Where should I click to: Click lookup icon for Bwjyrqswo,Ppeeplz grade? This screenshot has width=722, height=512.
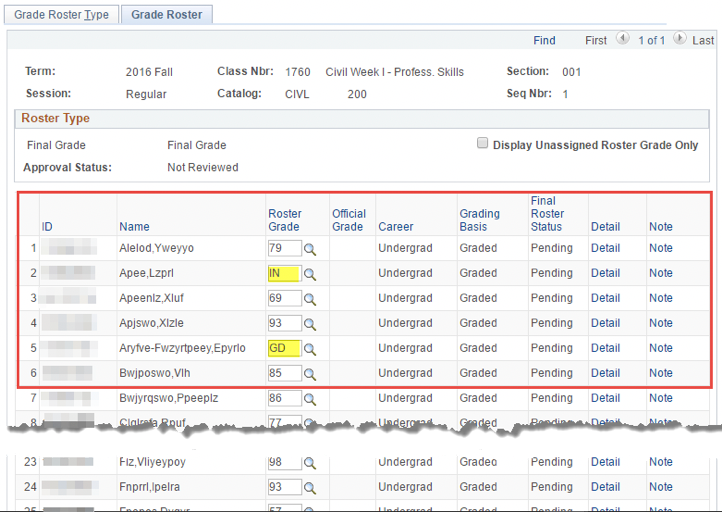pyautogui.click(x=310, y=399)
